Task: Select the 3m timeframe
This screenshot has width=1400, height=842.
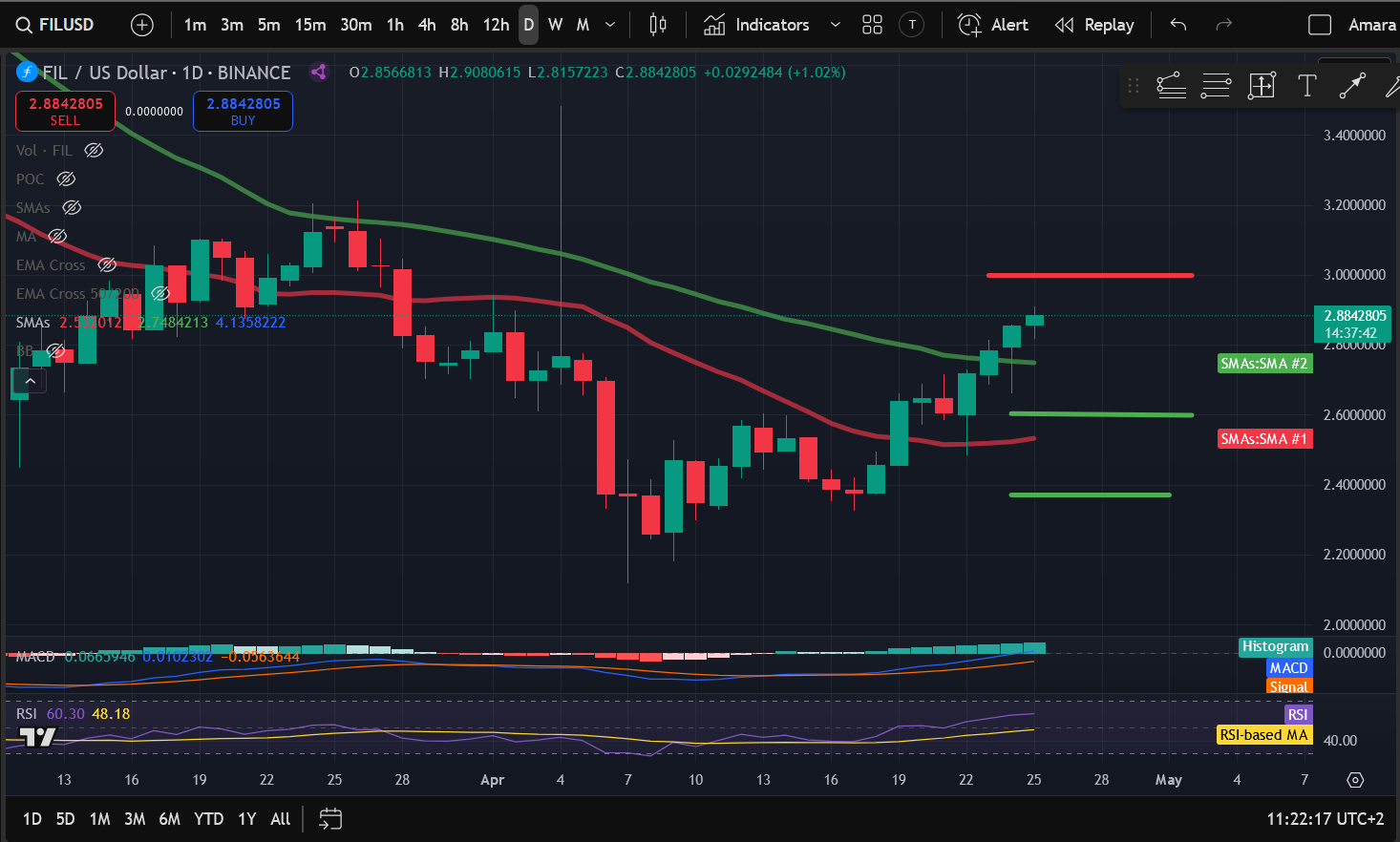Action: (232, 25)
